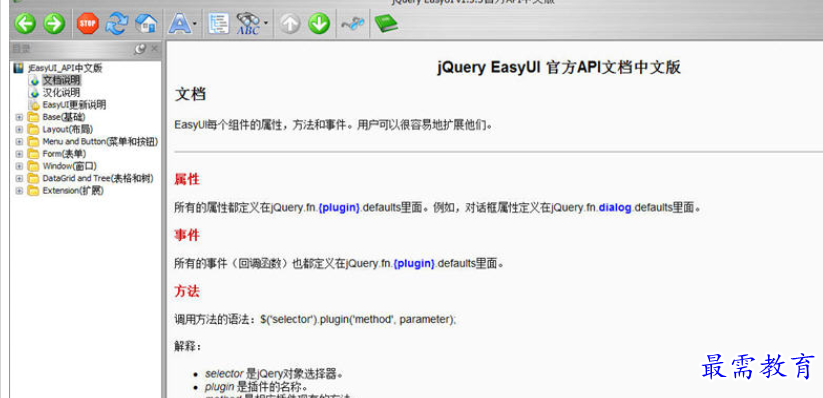Go to previous topic with gray up arrow

coord(290,23)
